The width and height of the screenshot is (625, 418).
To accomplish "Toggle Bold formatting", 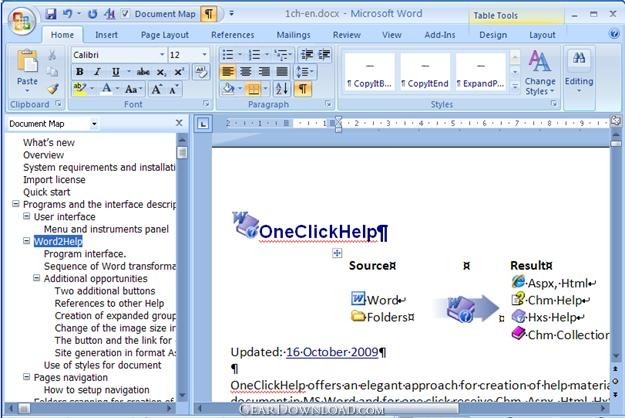I will click(x=80, y=72).
